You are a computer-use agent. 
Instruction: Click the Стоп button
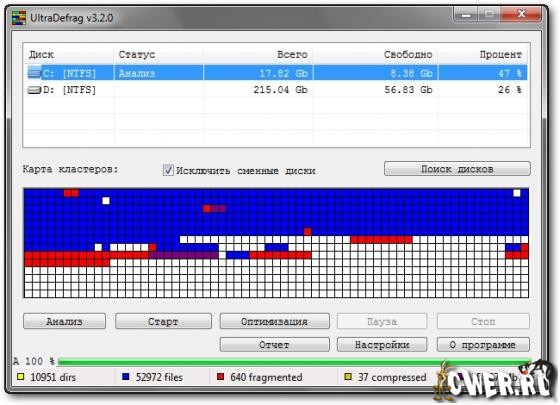(483, 321)
